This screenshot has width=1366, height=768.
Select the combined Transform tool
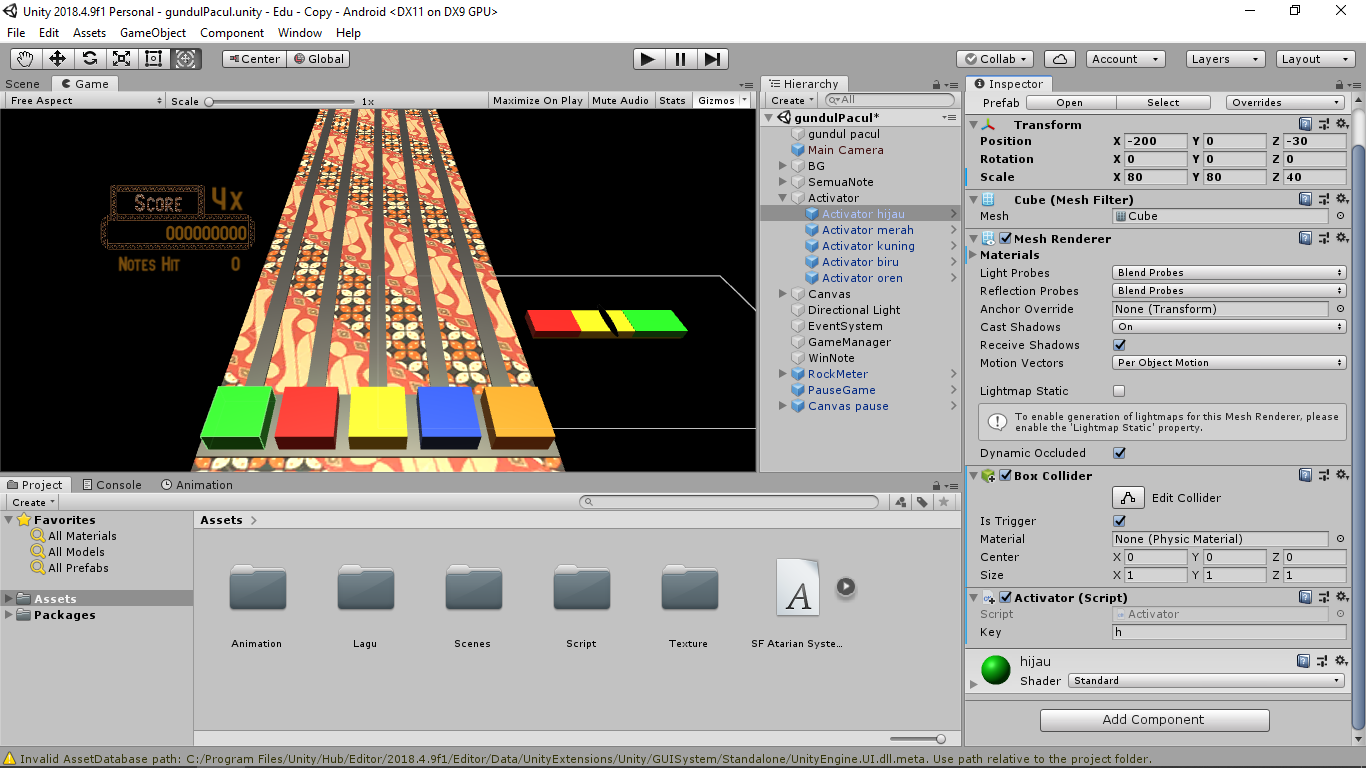(x=186, y=59)
